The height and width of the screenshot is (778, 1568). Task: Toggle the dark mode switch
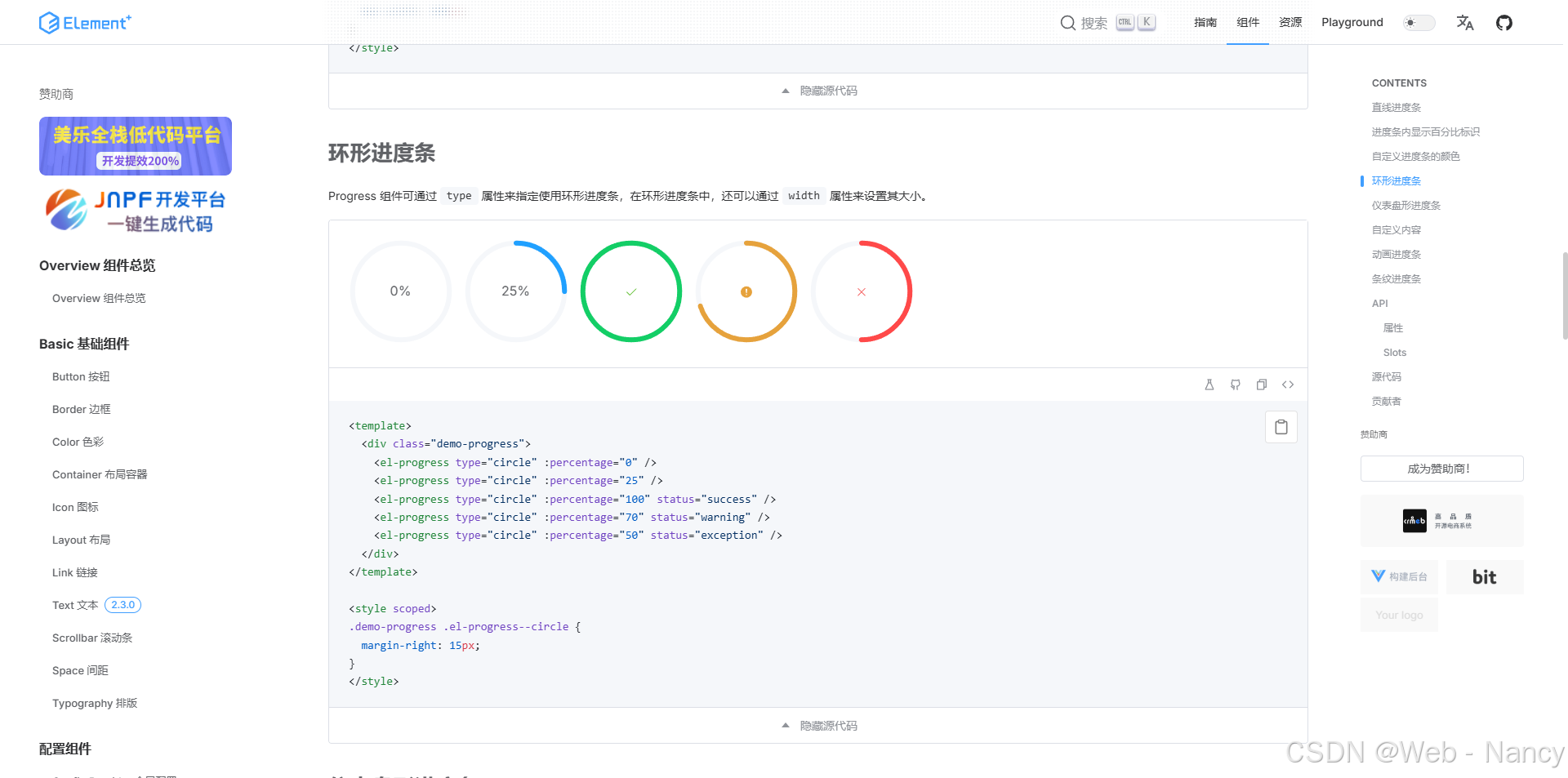[x=1419, y=22]
